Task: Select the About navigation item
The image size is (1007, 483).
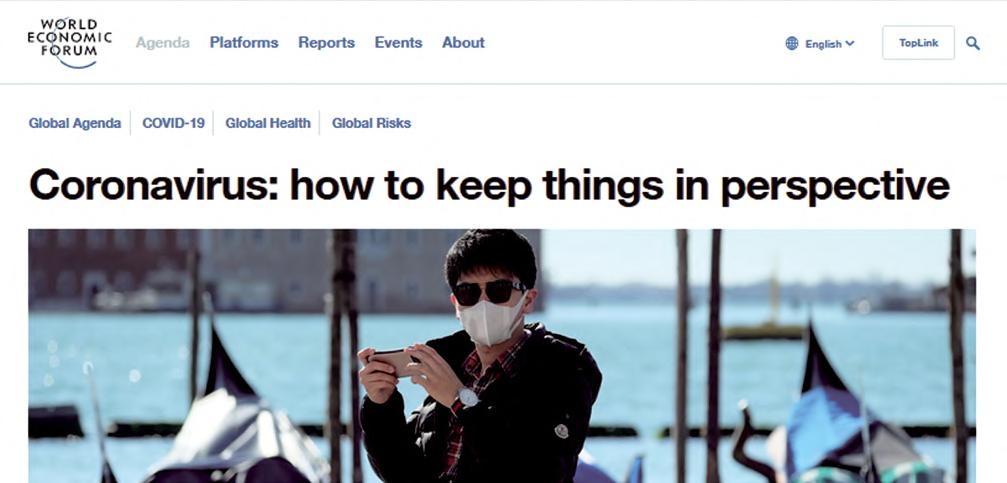Action: (463, 43)
